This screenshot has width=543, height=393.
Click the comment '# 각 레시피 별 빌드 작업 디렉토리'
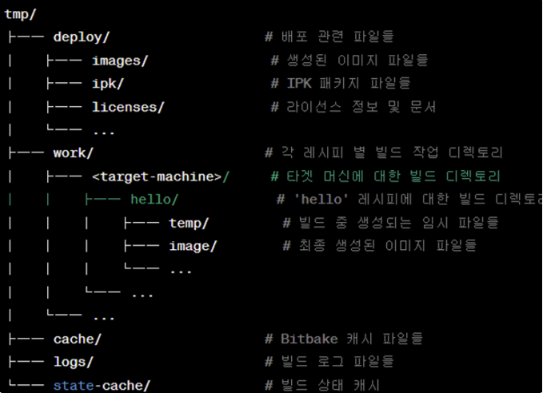[x=384, y=152]
